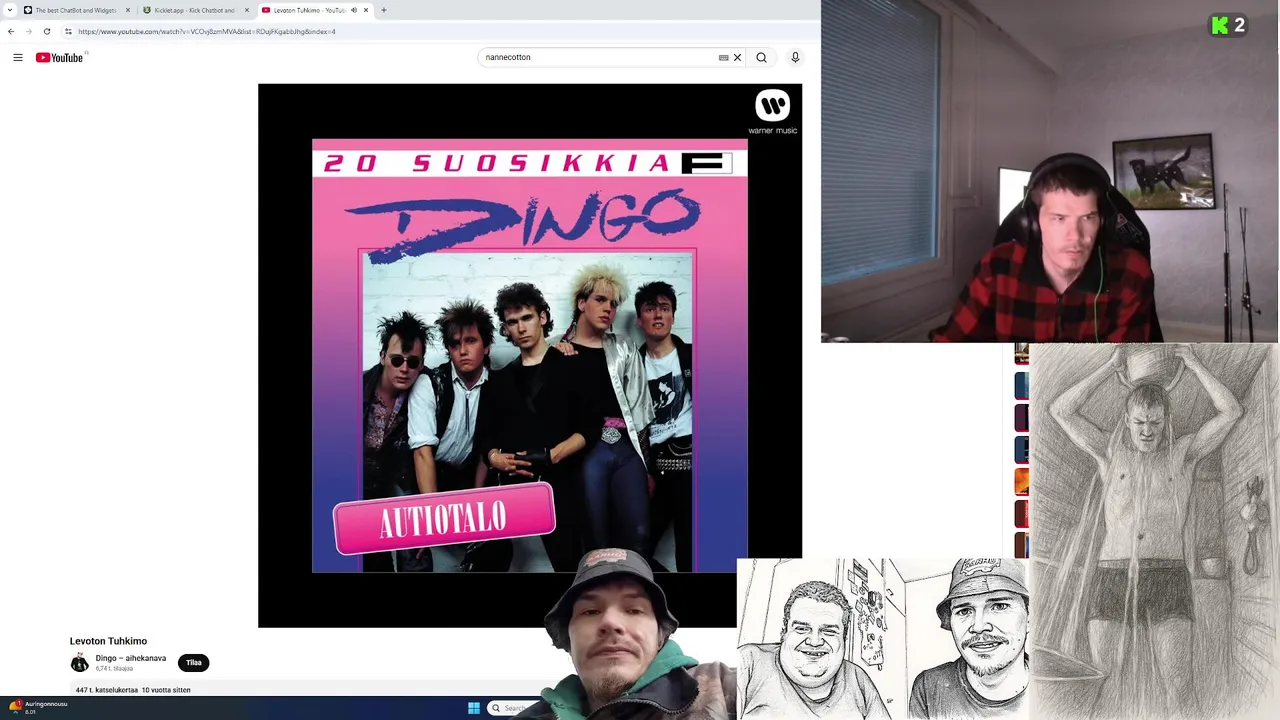Open a new browser tab with the plus
This screenshot has width=1280, height=720.
[383, 10]
